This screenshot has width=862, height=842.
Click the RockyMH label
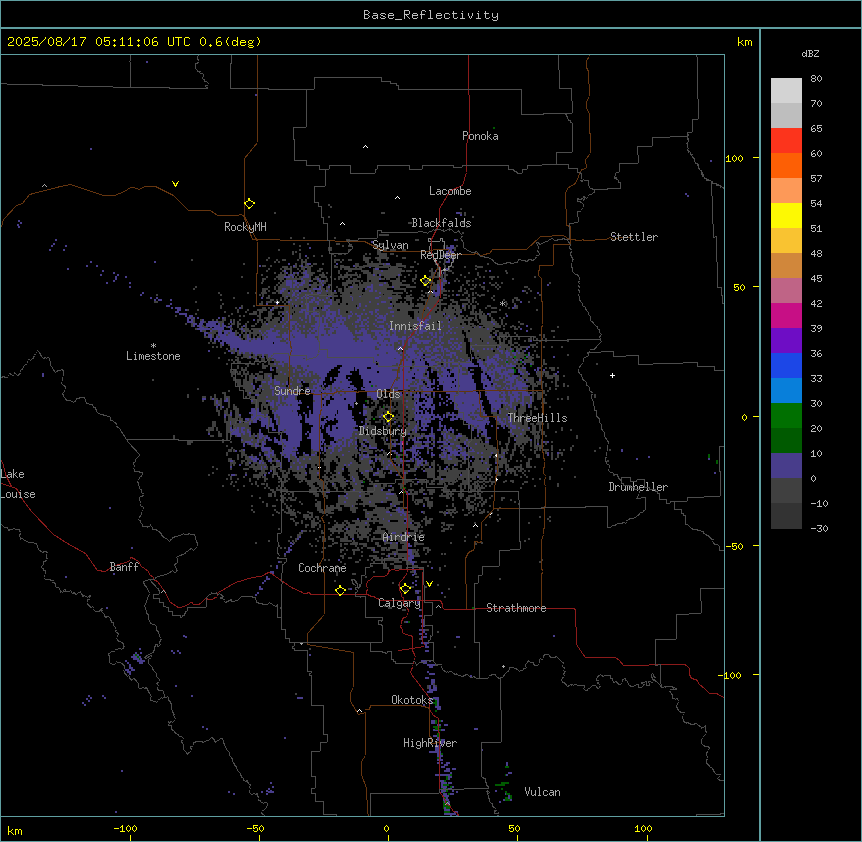[x=245, y=227]
